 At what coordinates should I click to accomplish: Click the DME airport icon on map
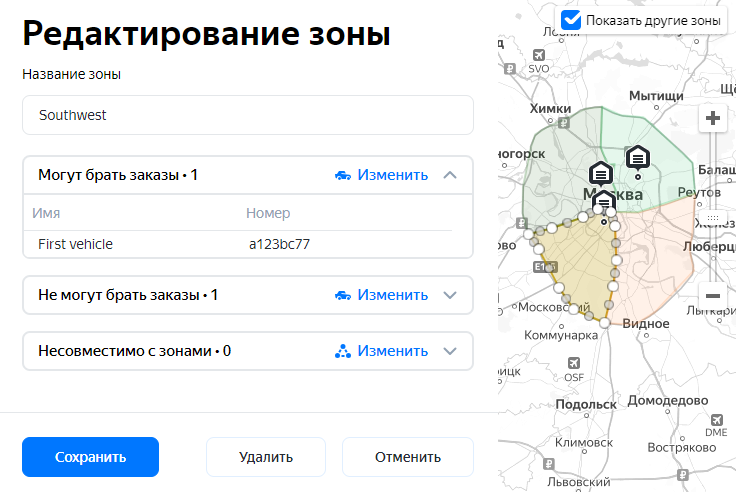click(x=716, y=419)
